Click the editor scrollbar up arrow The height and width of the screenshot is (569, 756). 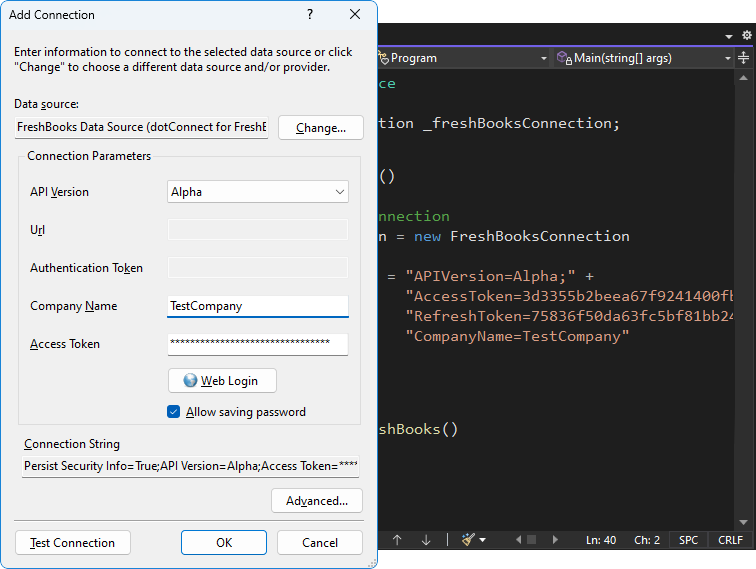[743, 78]
